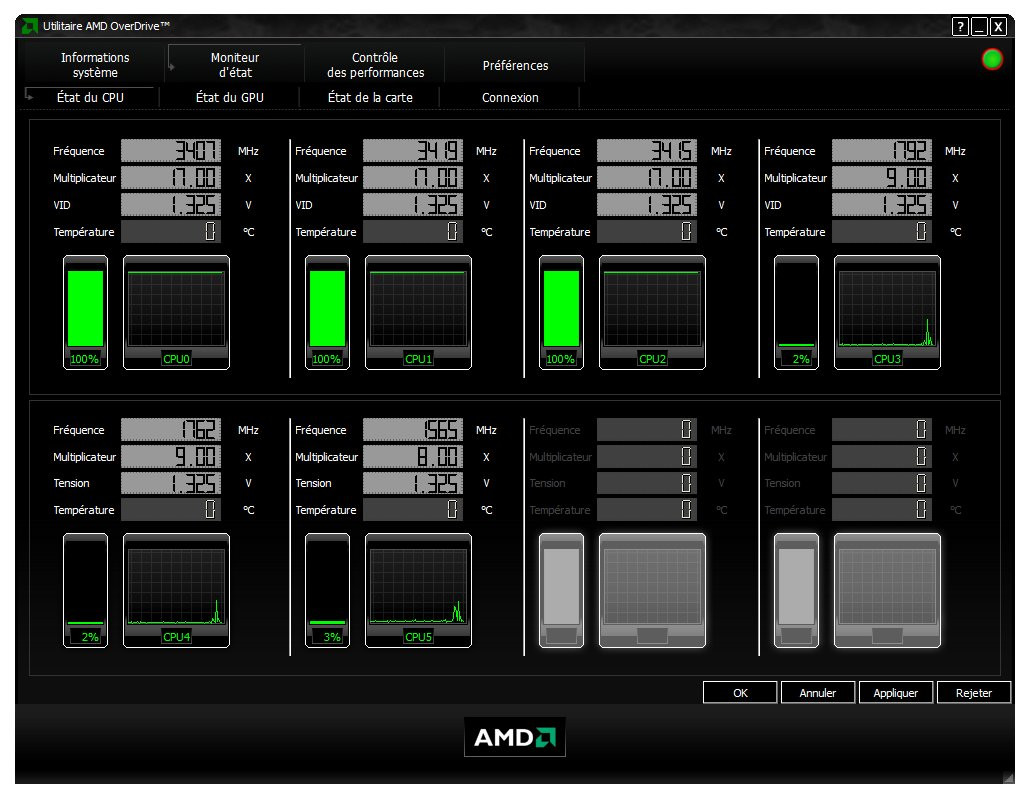Click the Appliquer button
The width and height of the screenshot is (1027, 796).
point(895,692)
